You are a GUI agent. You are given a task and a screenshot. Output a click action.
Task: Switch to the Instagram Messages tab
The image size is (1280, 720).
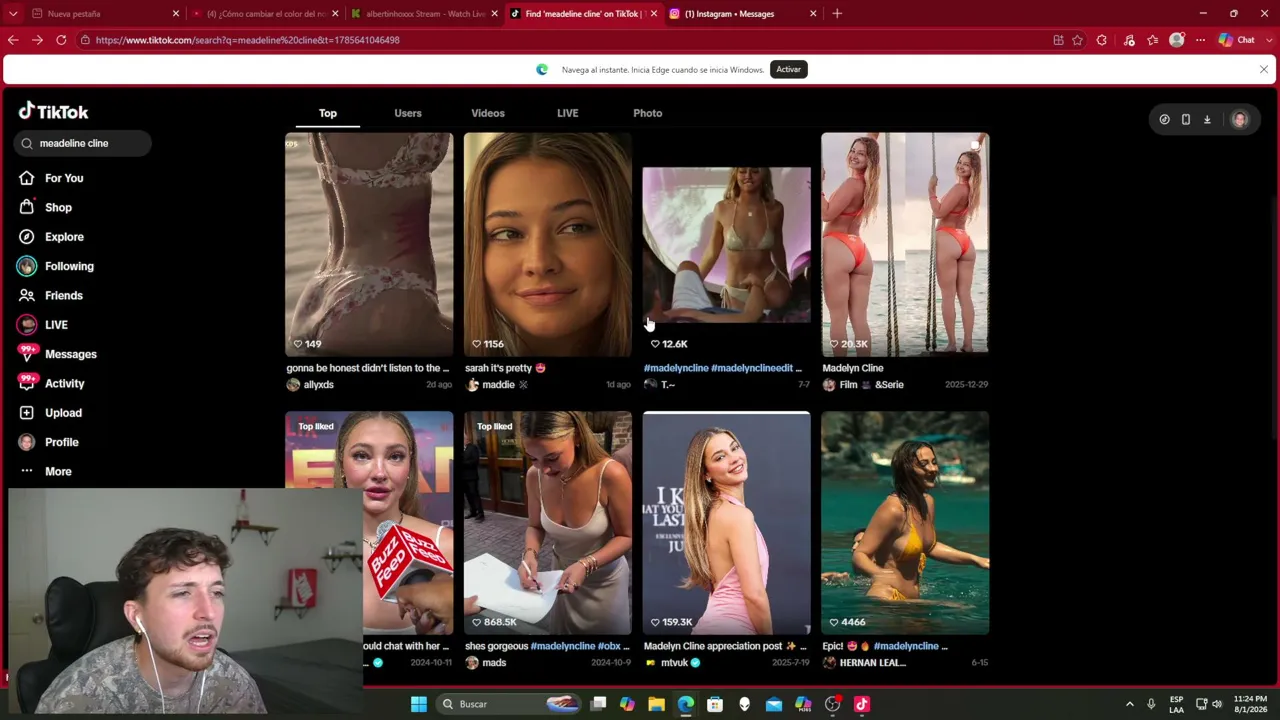(742, 14)
